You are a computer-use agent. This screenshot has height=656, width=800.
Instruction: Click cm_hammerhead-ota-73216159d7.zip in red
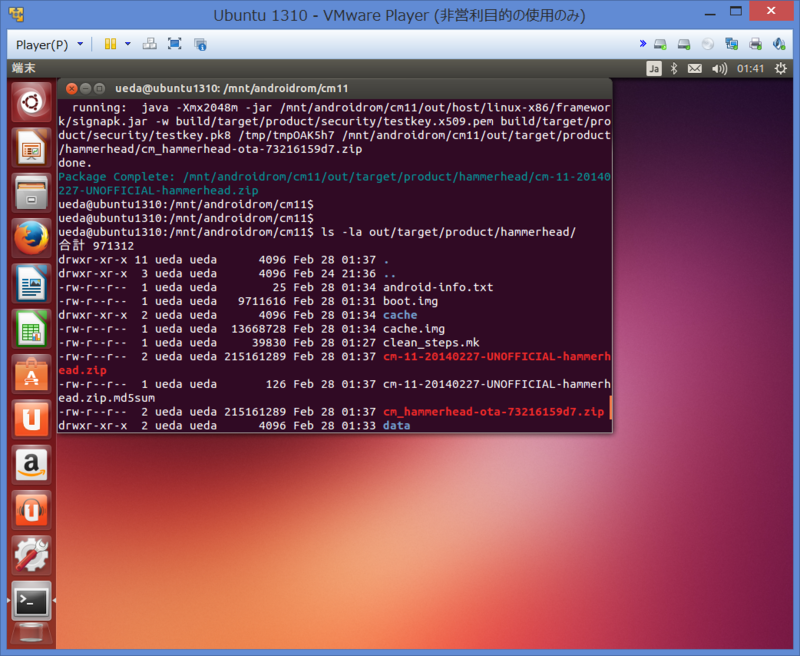click(493, 412)
